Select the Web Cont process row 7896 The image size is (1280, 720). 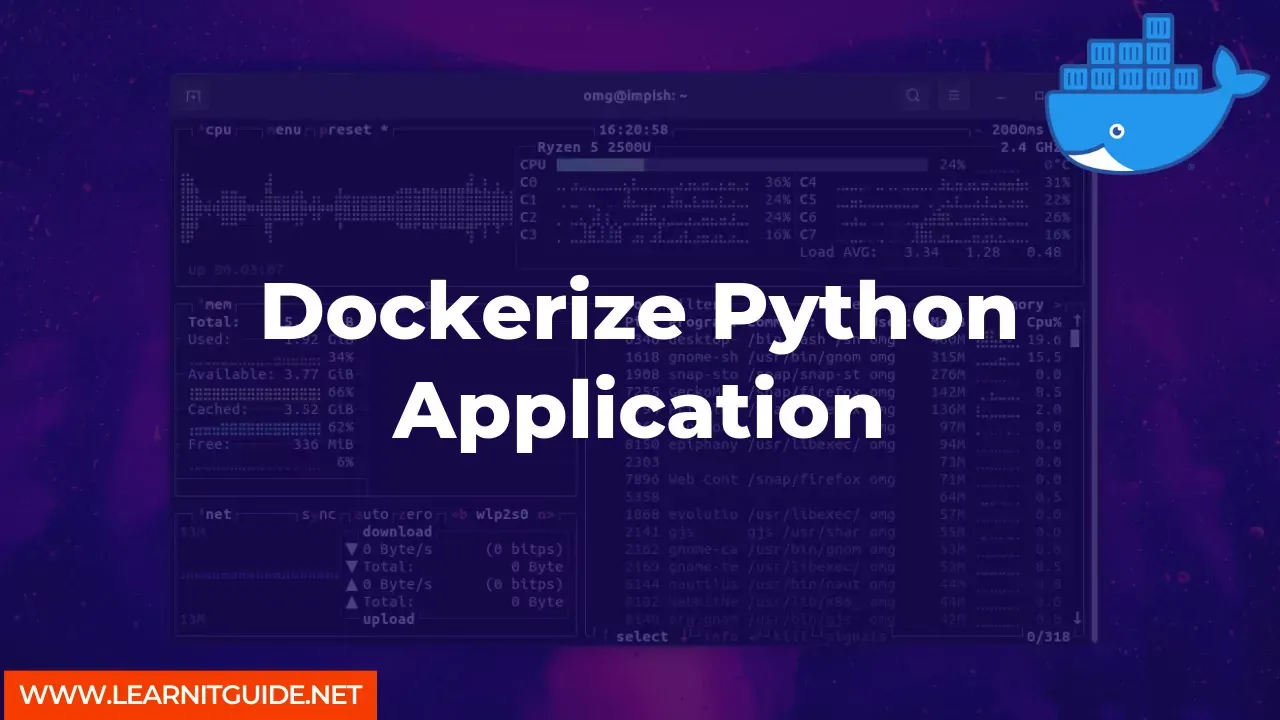pos(842,480)
